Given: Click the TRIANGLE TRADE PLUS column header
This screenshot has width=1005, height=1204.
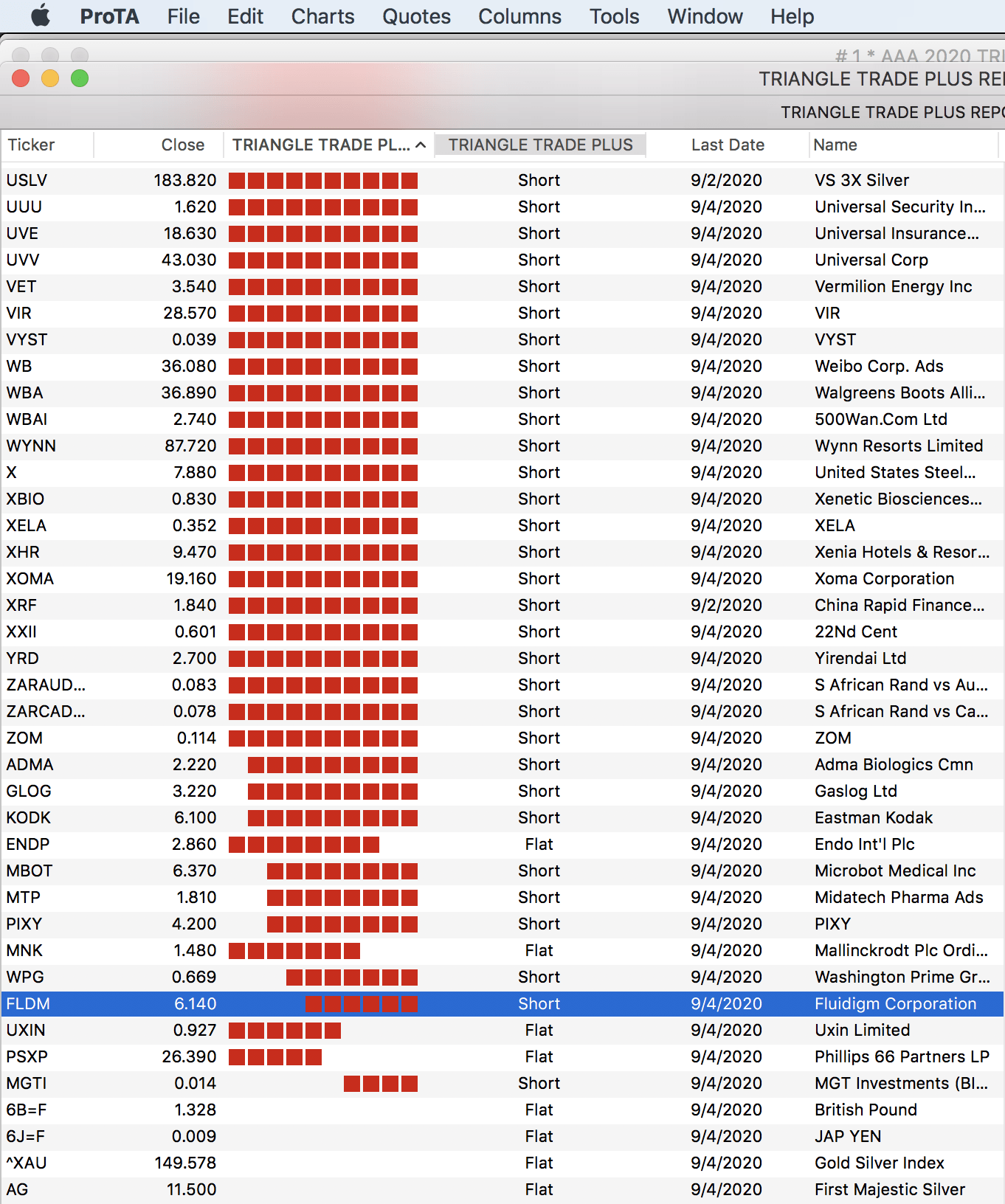Looking at the screenshot, I should coord(540,145).
